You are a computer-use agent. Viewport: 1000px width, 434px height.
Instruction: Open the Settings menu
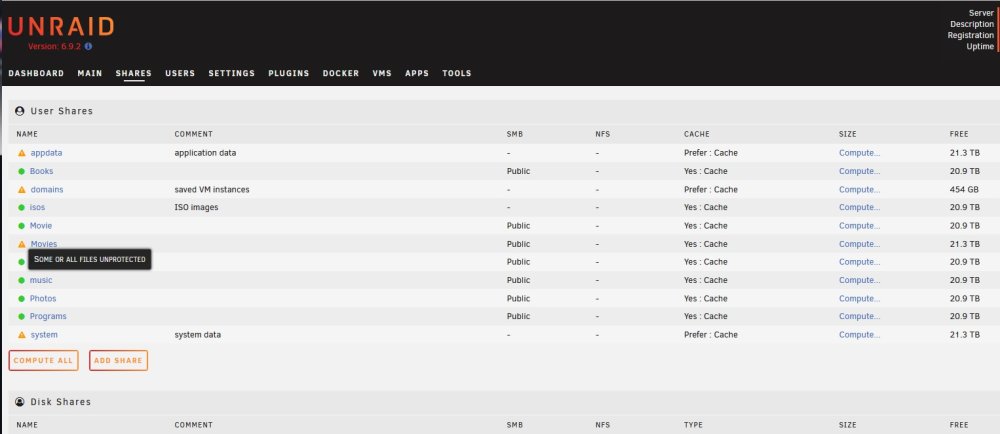(x=232, y=73)
